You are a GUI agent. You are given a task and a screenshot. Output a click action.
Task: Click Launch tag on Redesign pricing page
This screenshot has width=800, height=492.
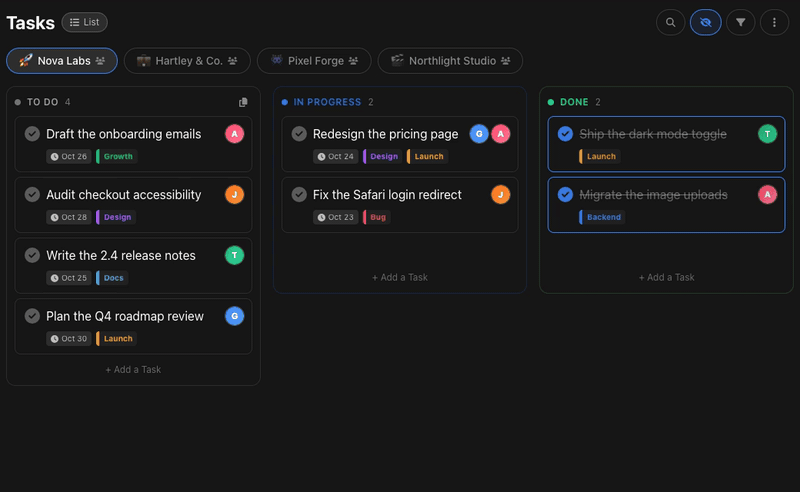(x=427, y=156)
